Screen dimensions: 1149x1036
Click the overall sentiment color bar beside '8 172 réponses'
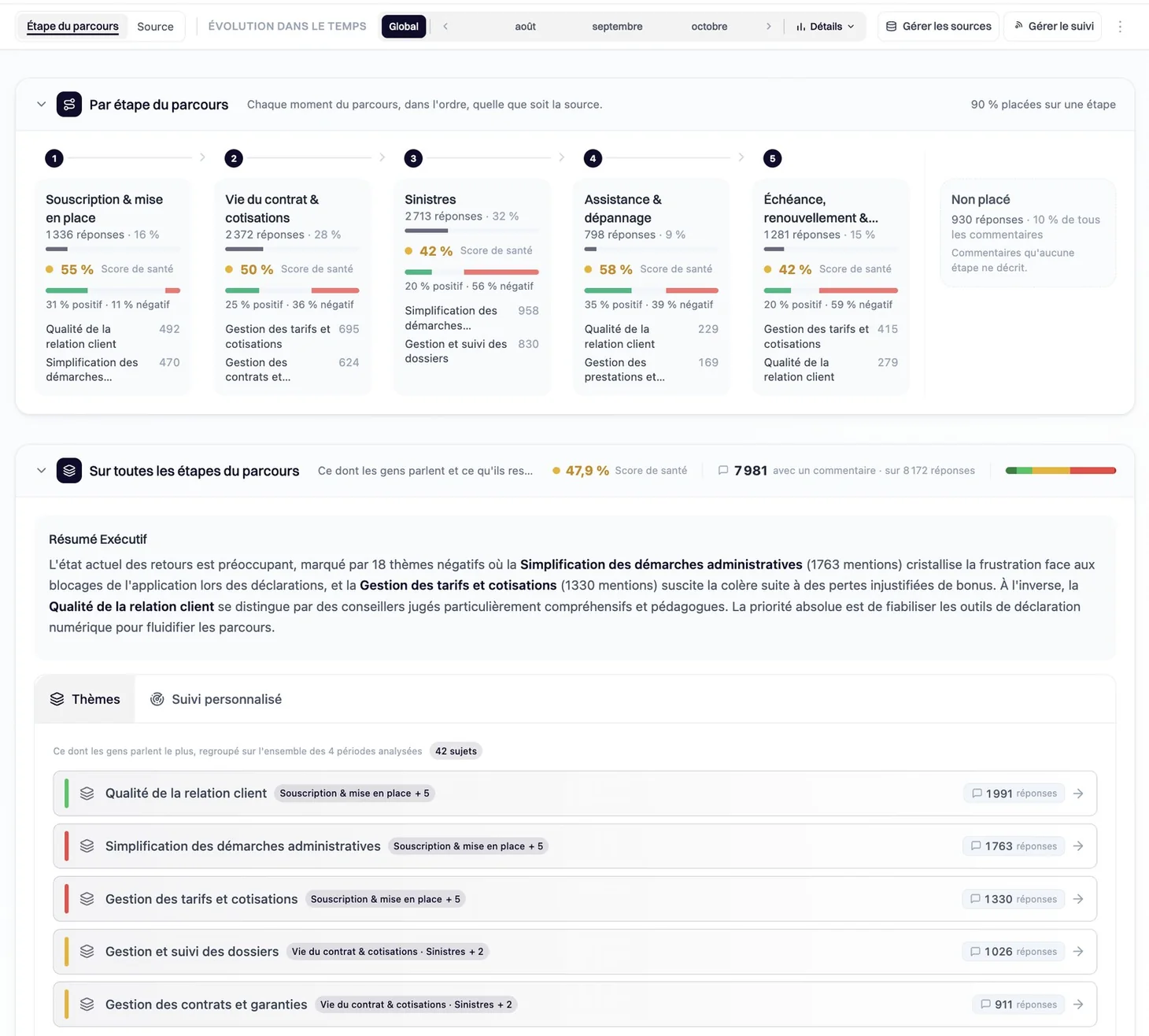1061,471
